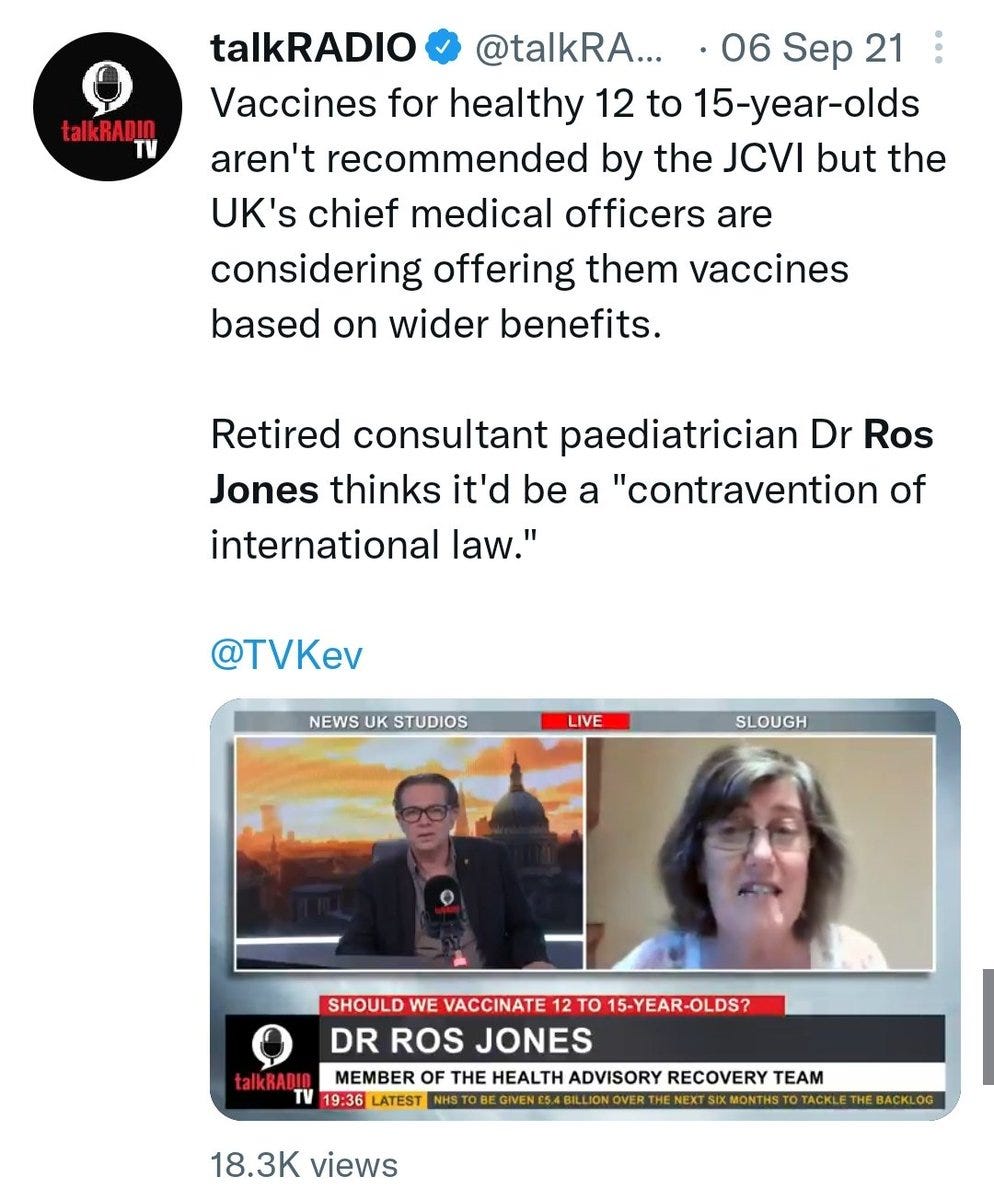Open the @TVKev mention link
This screenshot has height=1200, width=994.
click(x=286, y=656)
